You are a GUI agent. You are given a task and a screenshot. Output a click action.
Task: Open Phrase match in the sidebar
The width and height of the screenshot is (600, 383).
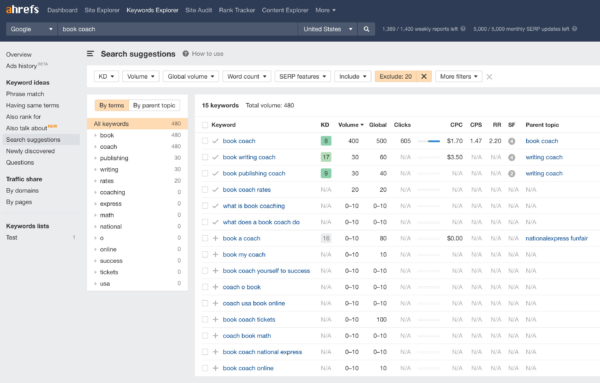click(25, 94)
